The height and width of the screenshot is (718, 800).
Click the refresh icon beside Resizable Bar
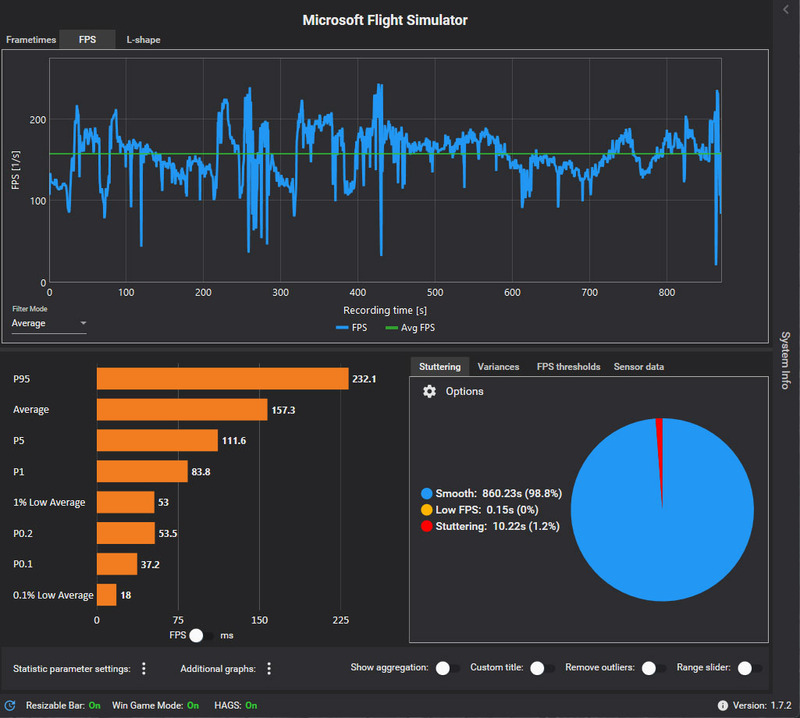coord(10,705)
